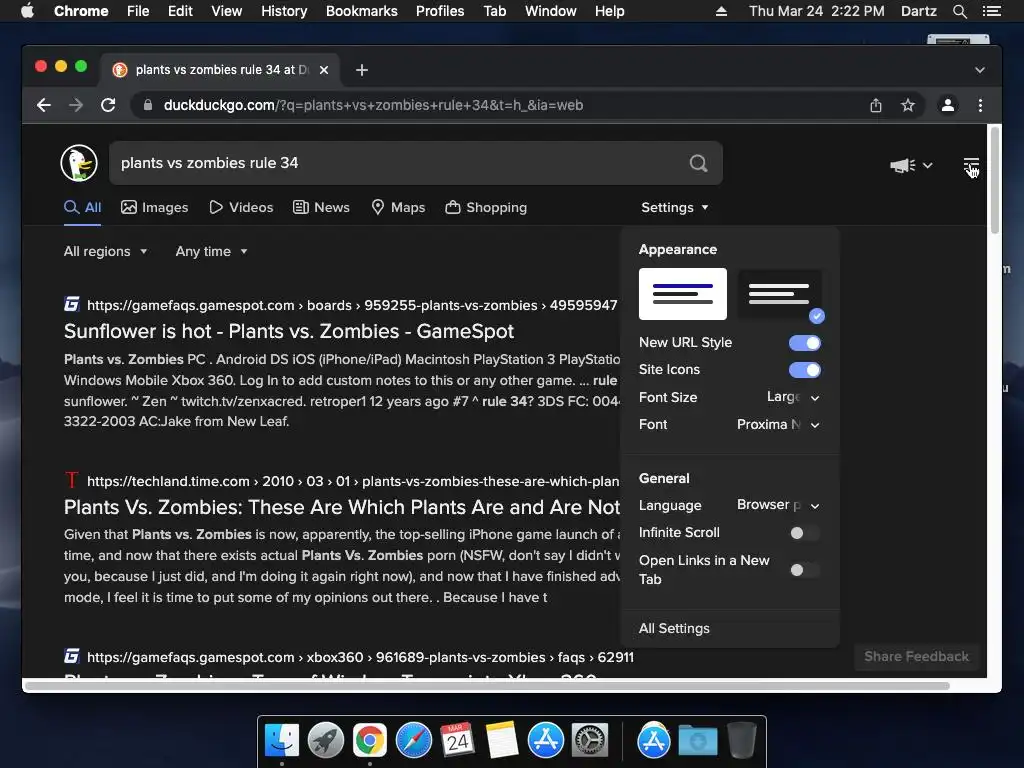Click the gamefaqs xbox360 result URL
The height and width of the screenshot is (768, 1024).
point(360,657)
